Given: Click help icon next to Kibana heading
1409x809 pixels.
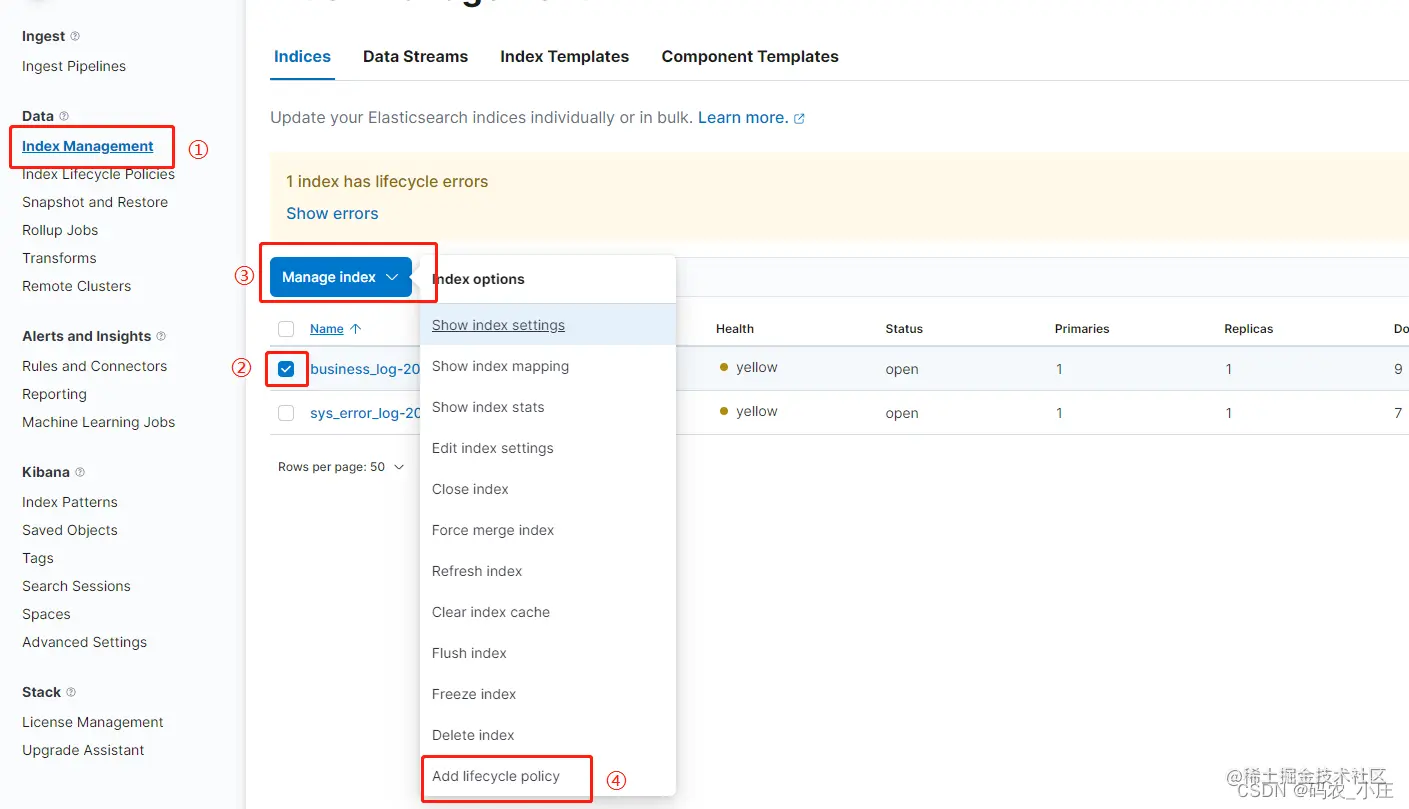Looking at the screenshot, I should pyautogui.click(x=80, y=472).
